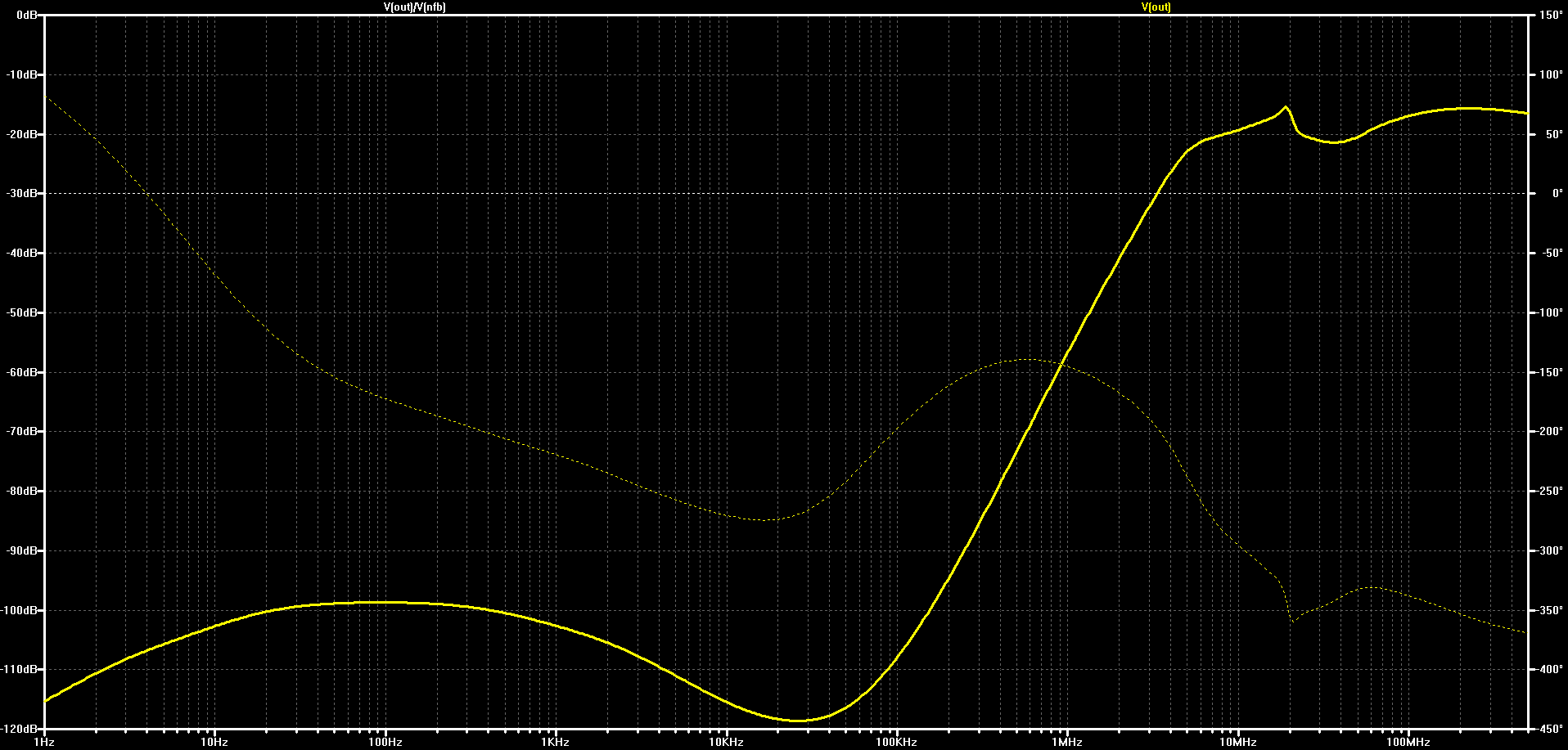This screenshot has width=1568, height=750.
Task: Click the 150° phase axis label
Action: point(1550,15)
